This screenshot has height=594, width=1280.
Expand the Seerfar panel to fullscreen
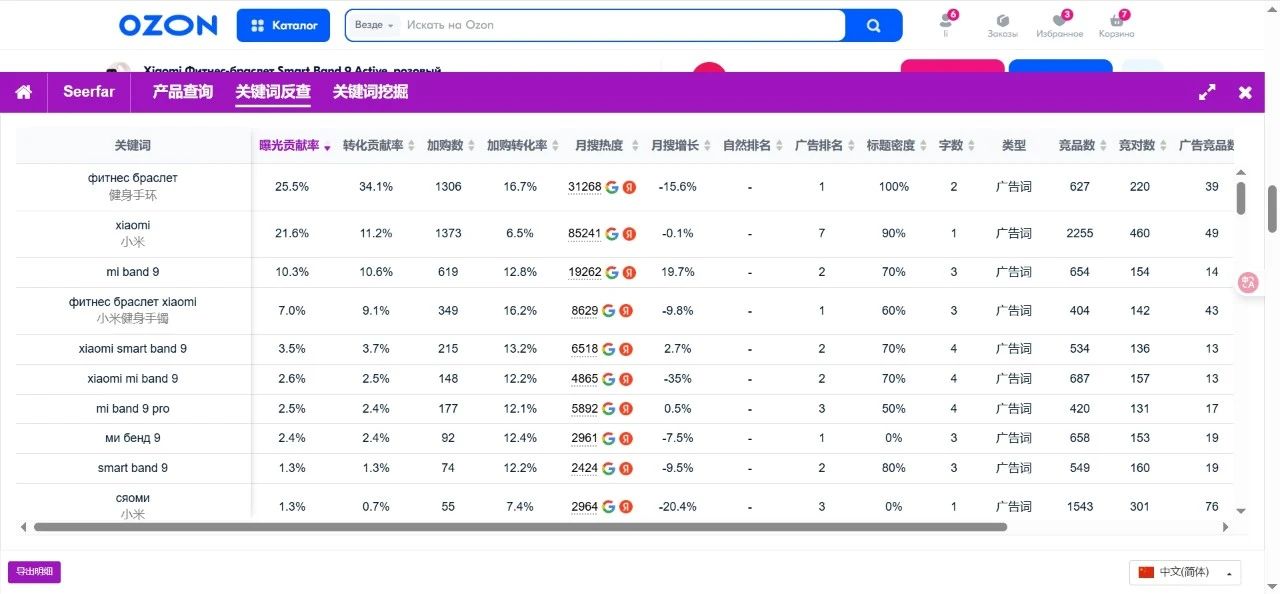click(1207, 92)
